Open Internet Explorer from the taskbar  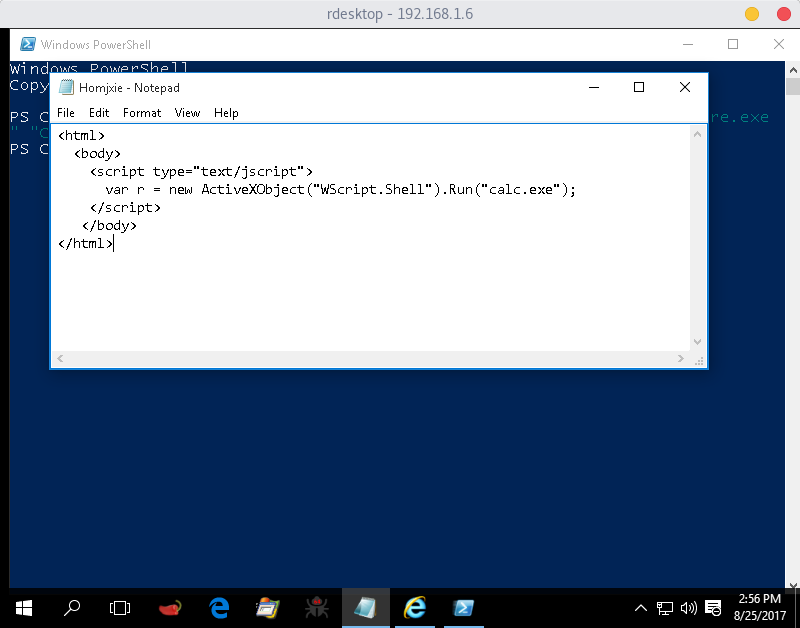(415, 608)
